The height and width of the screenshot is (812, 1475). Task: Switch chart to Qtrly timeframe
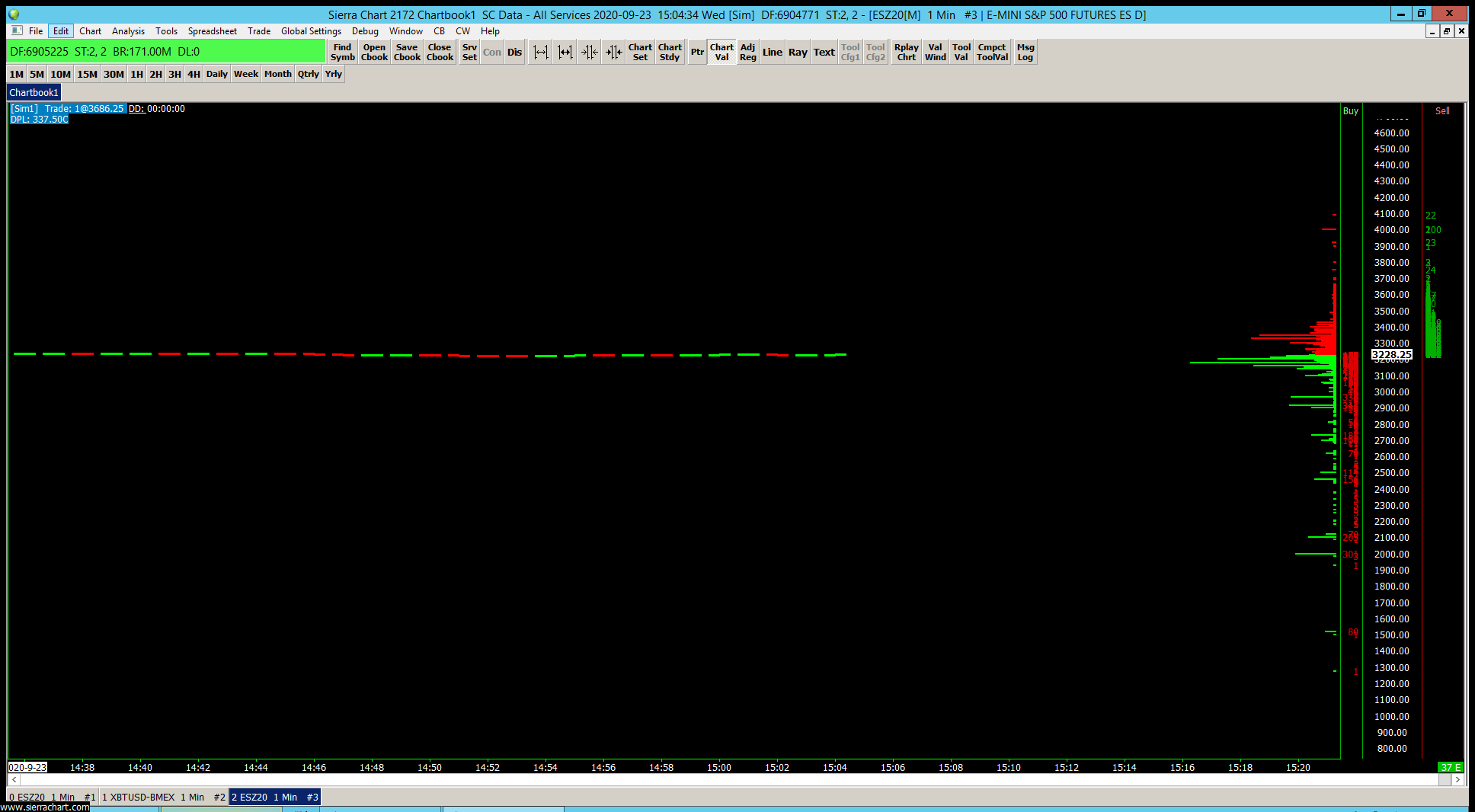click(308, 74)
